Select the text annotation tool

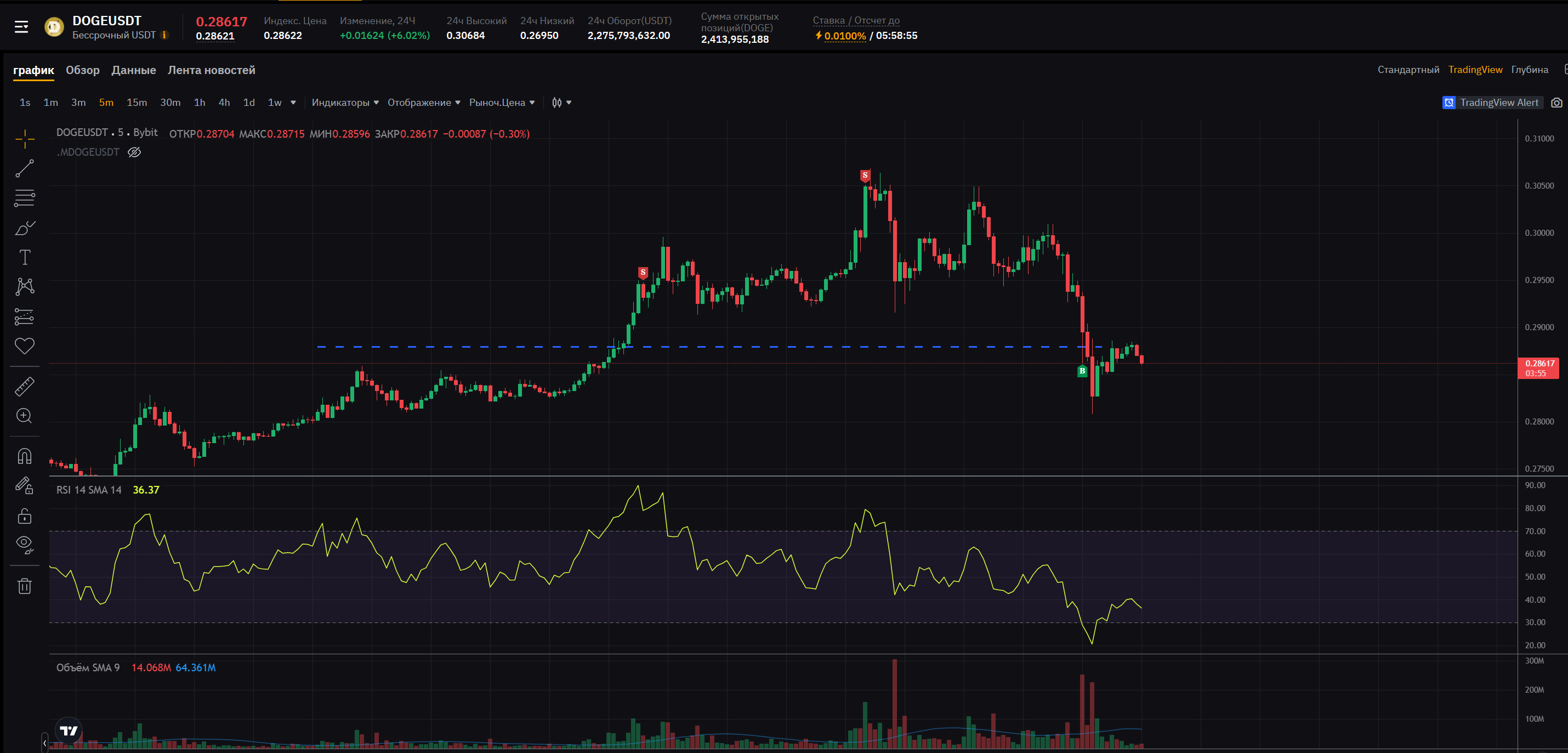pyautogui.click(x=24, y=258)
